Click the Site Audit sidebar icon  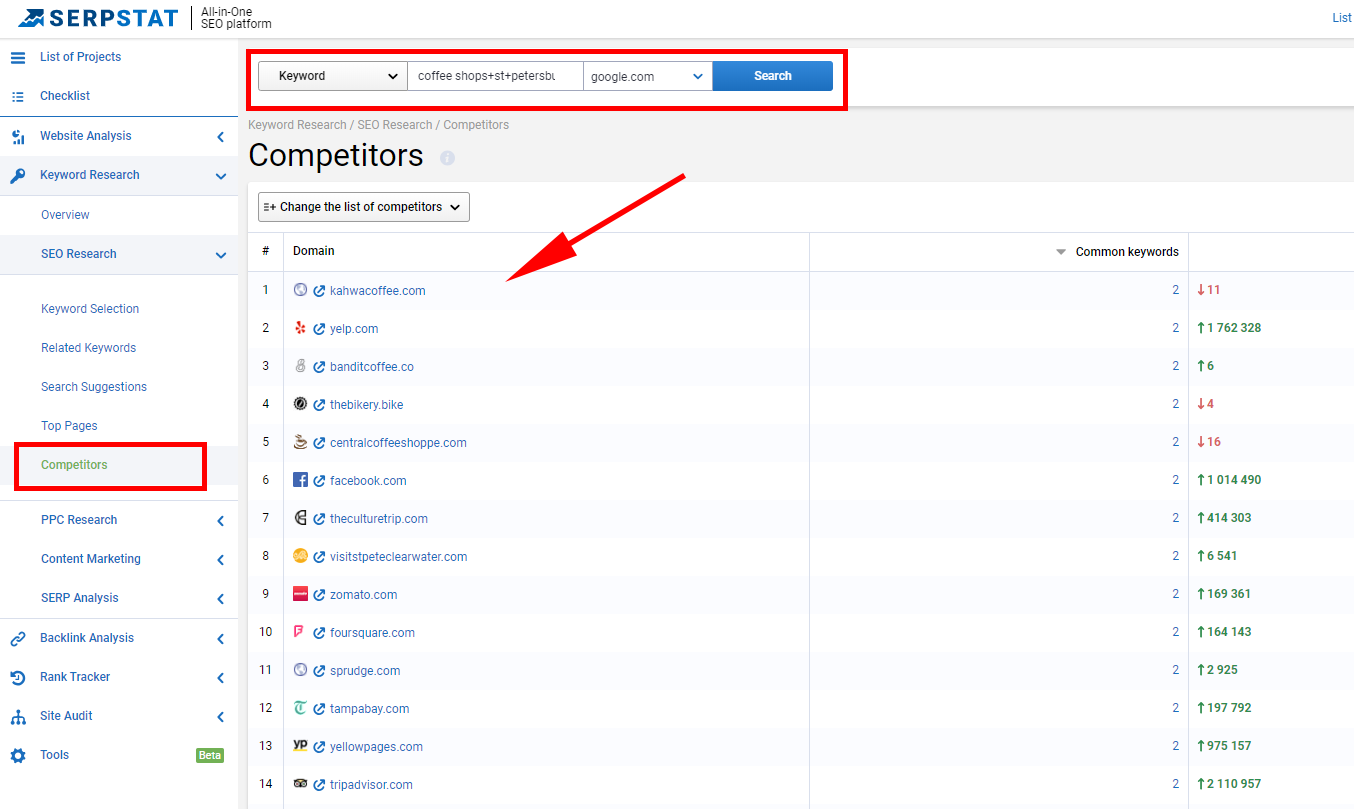point(18,717)
